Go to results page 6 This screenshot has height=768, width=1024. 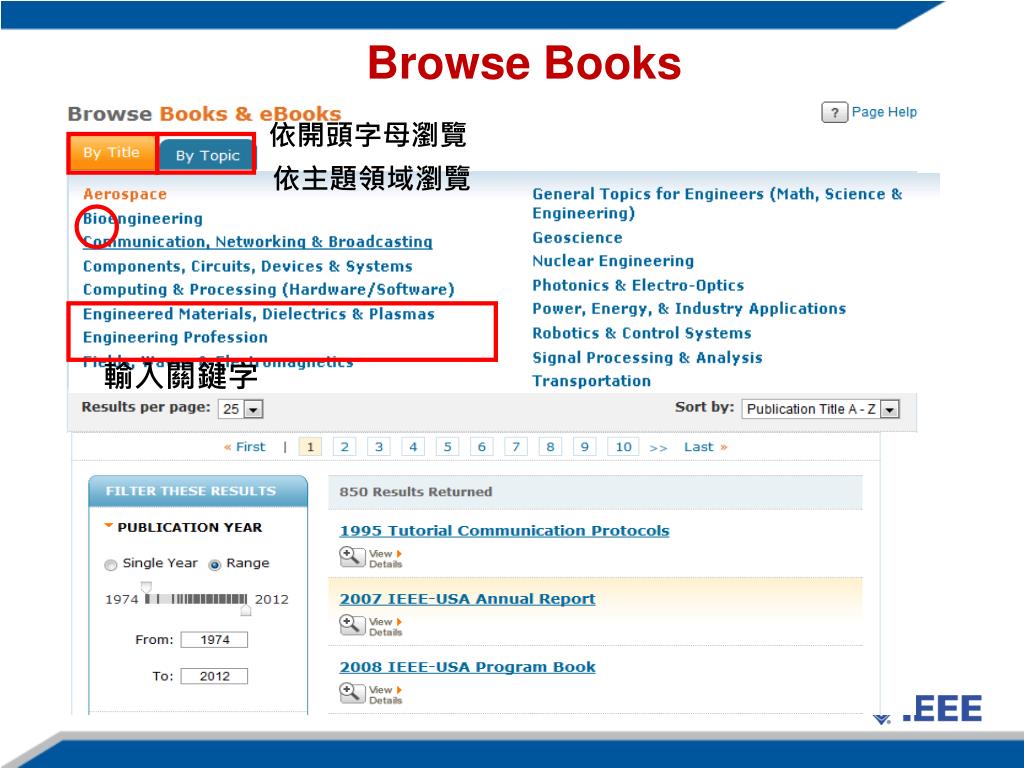click(x=482, y=447)
